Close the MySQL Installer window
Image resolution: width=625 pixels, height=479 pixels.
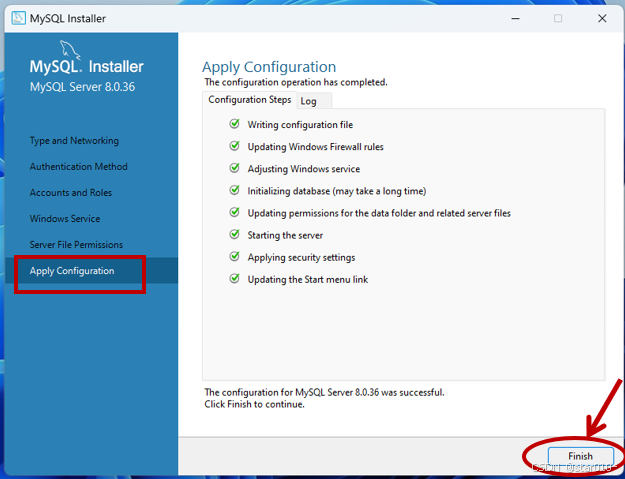[x=602, y=18]
